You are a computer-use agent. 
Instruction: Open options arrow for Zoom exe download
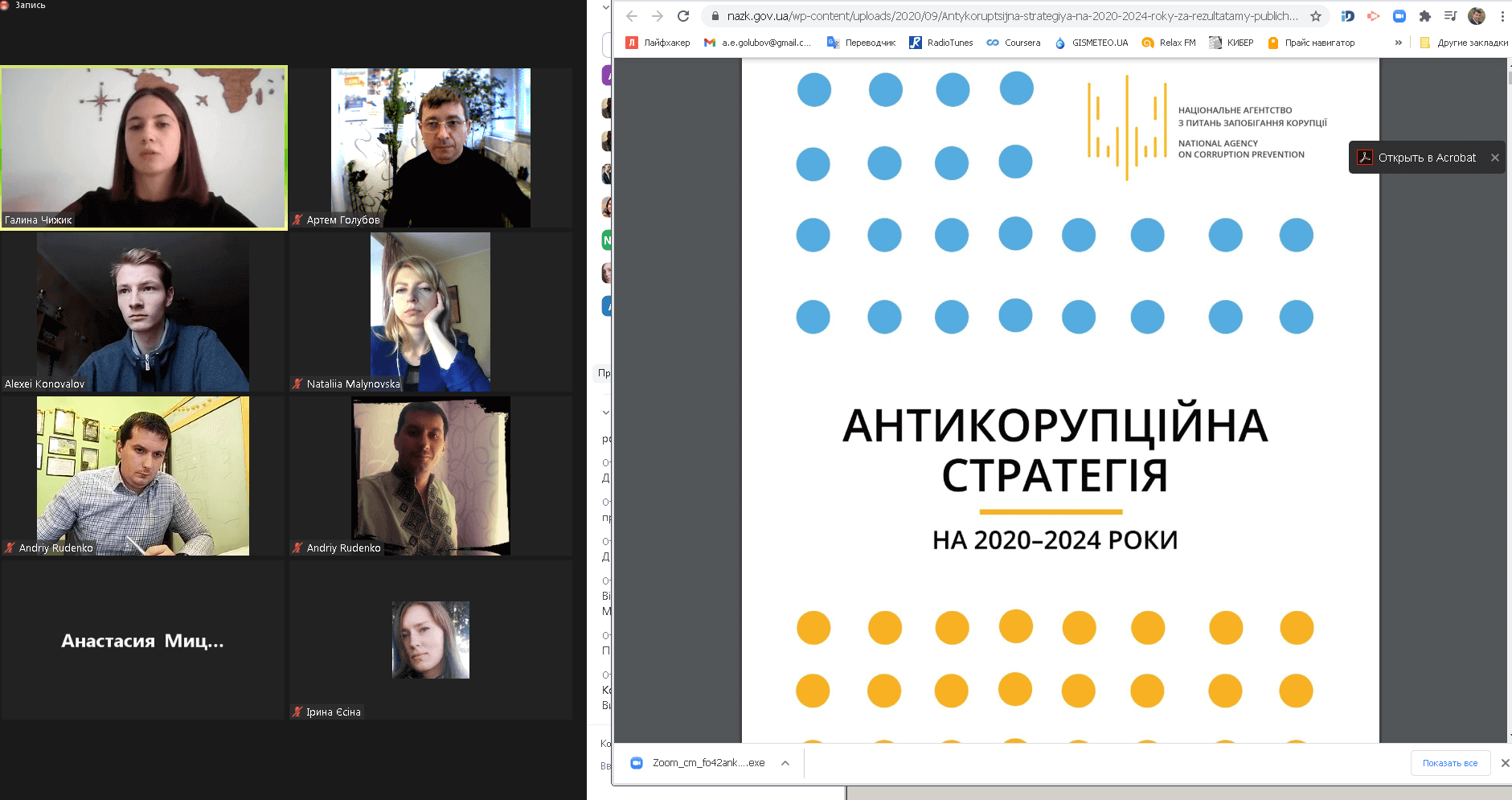[x=785, y=763]
